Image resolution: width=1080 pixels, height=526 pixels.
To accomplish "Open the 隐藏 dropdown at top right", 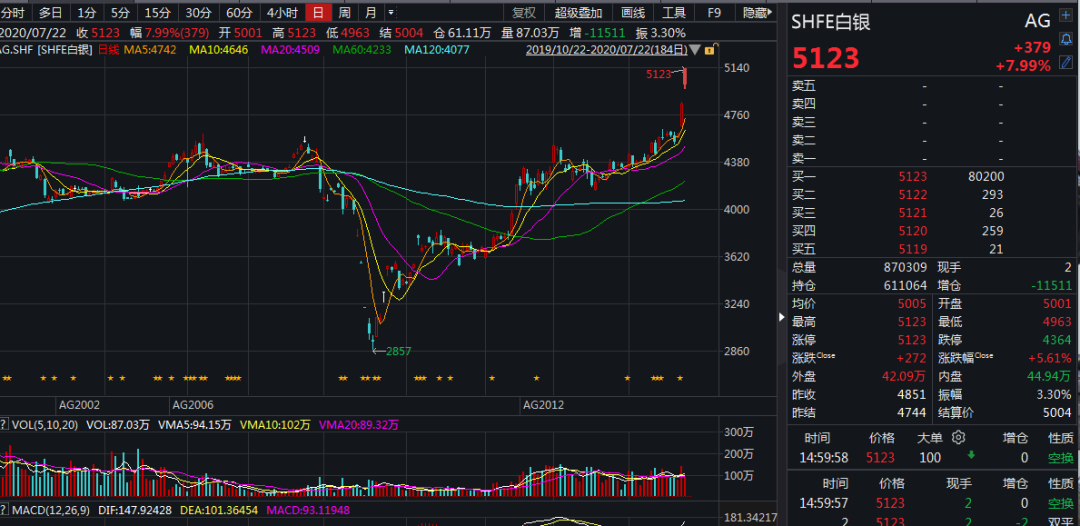I will click(759, 13).
